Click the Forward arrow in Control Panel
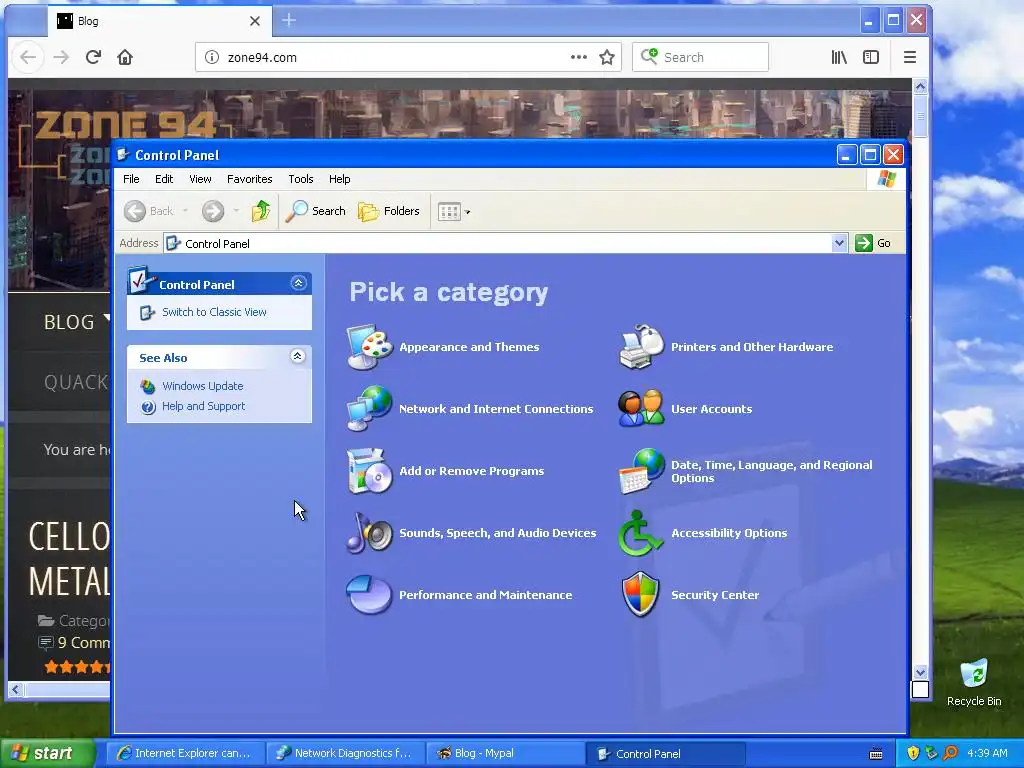 pyautogui.click(x=213, y=211)
